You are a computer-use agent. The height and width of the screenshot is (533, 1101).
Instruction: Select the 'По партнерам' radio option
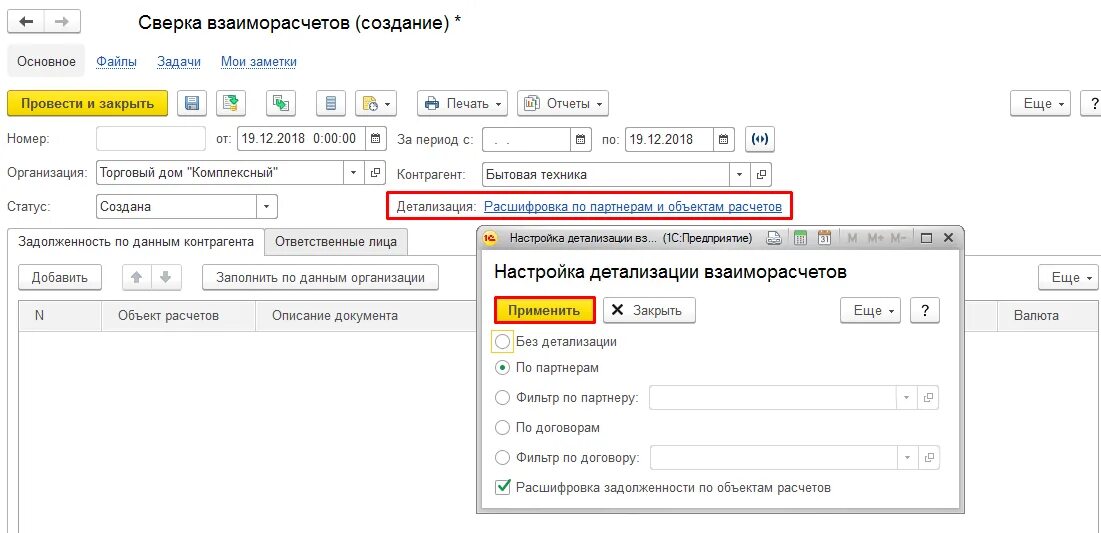502,367
